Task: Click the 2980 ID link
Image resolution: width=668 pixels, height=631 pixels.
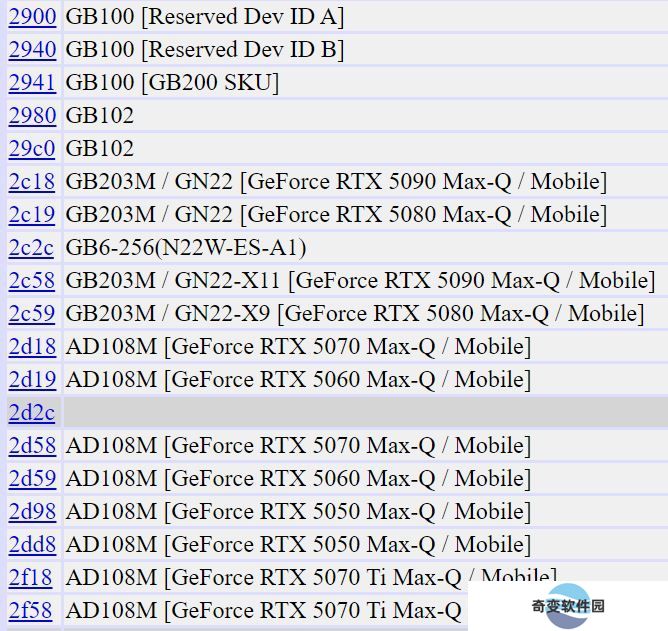Action: (x=32, y=116)
